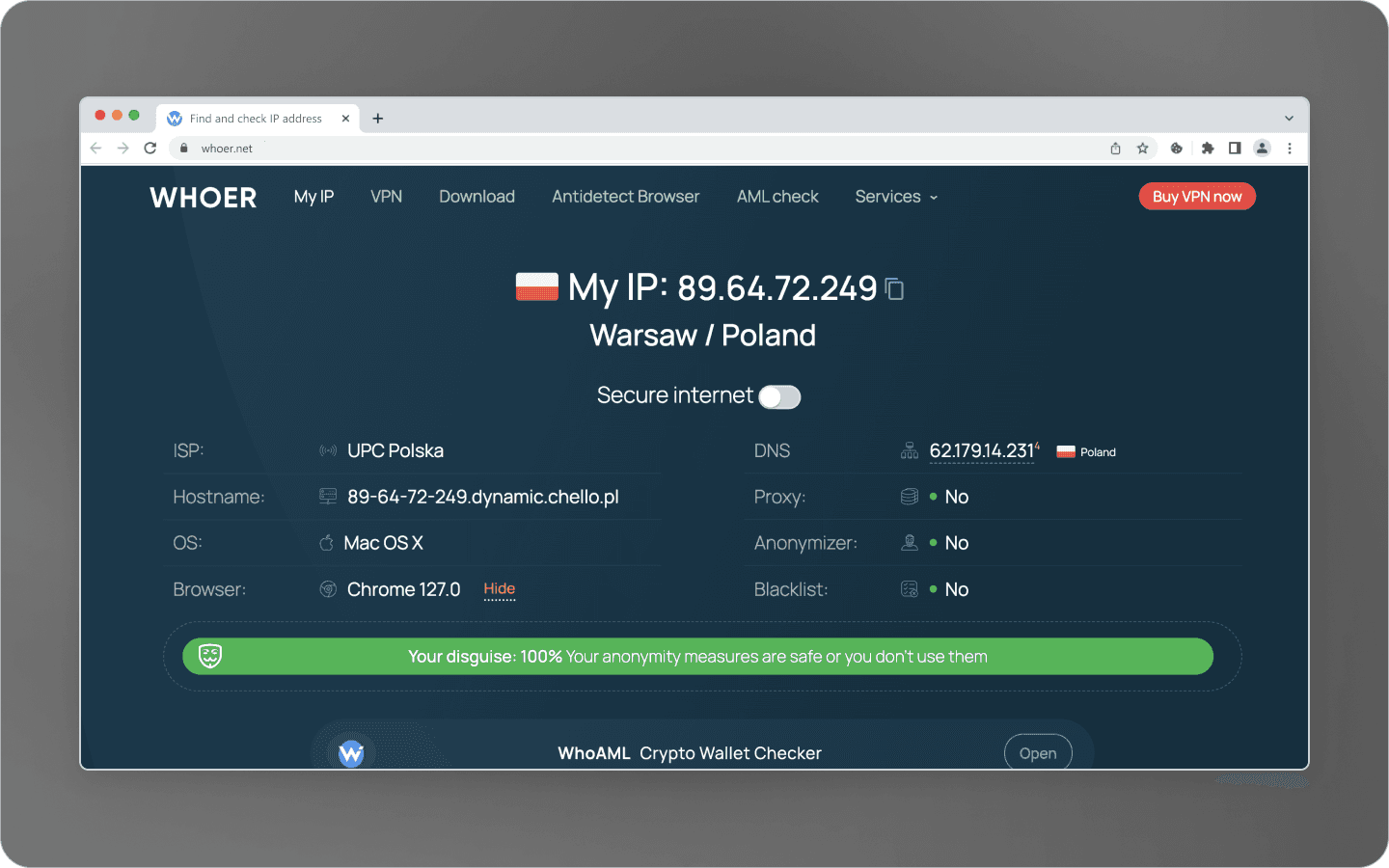
Task: Click the DNS address 62.179.14.231
Action: tap(982, 450)
